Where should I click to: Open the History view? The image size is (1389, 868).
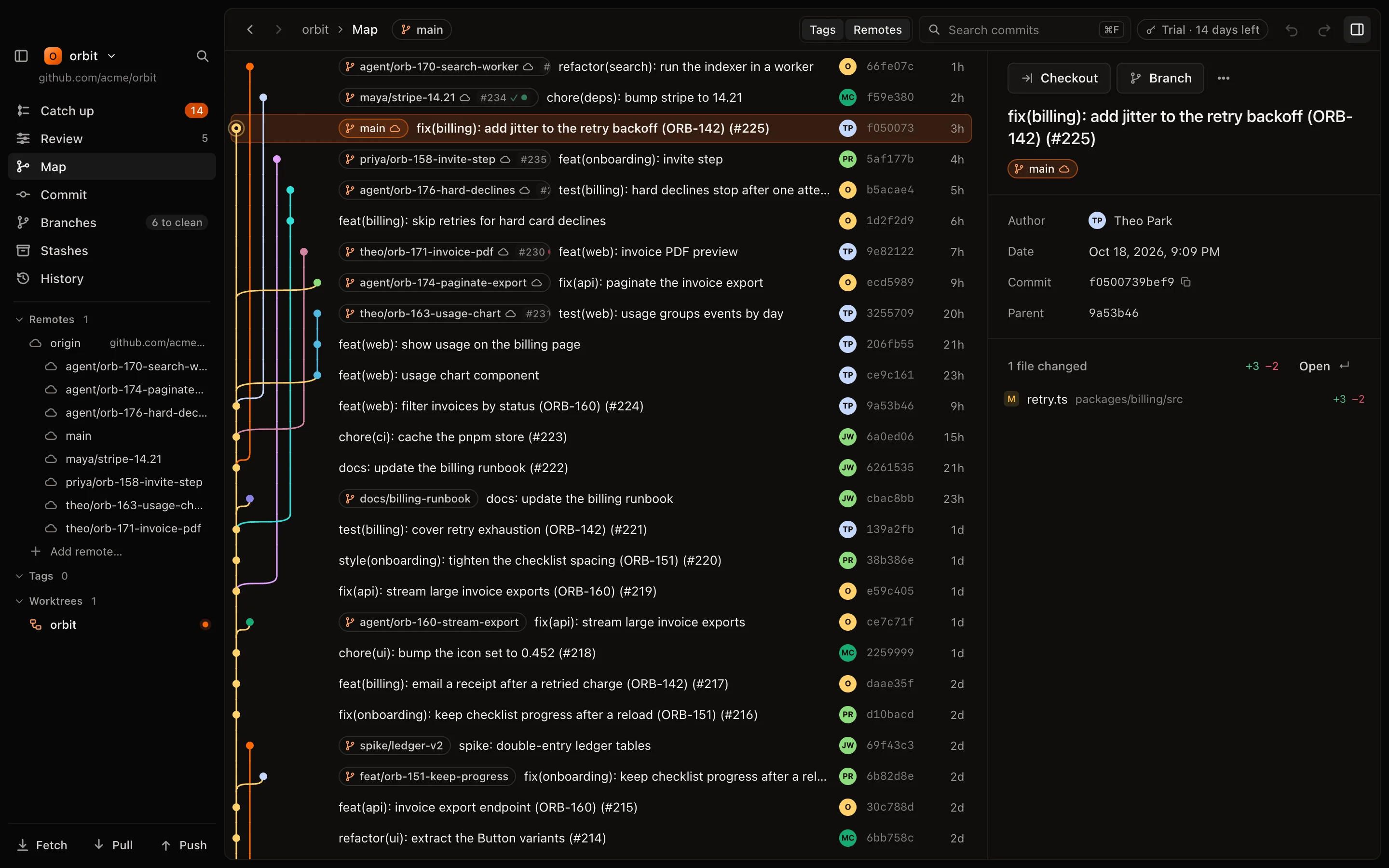112,278
